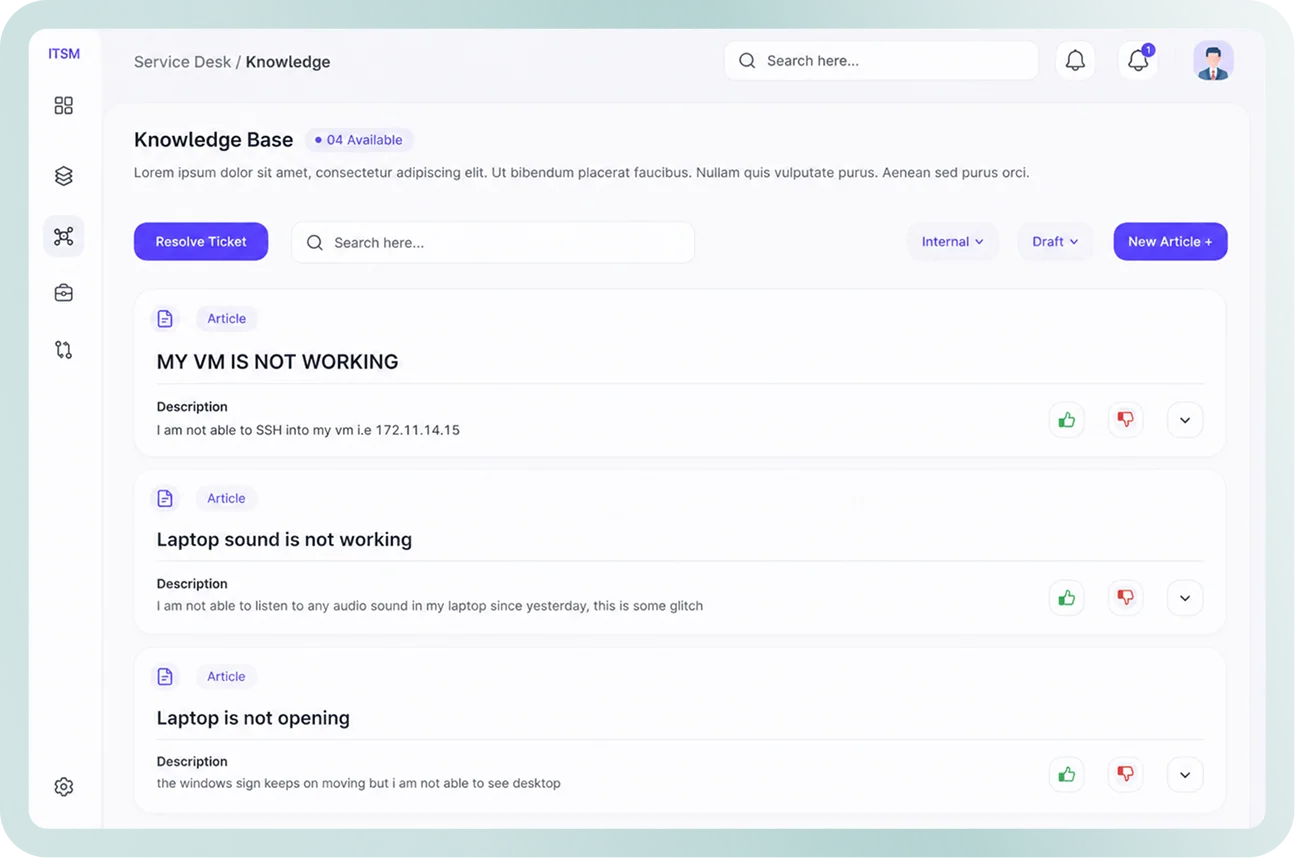Screen dimensions: 1295x858
Task: Open the branch workflow icon in sidebar
Action: 64,350
